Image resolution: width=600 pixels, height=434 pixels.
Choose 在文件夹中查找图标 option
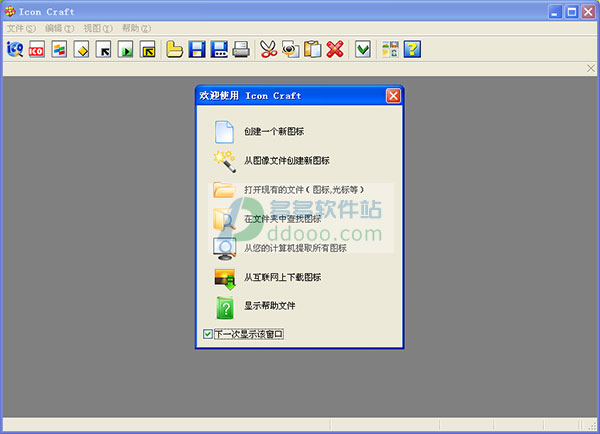[282, 219]
